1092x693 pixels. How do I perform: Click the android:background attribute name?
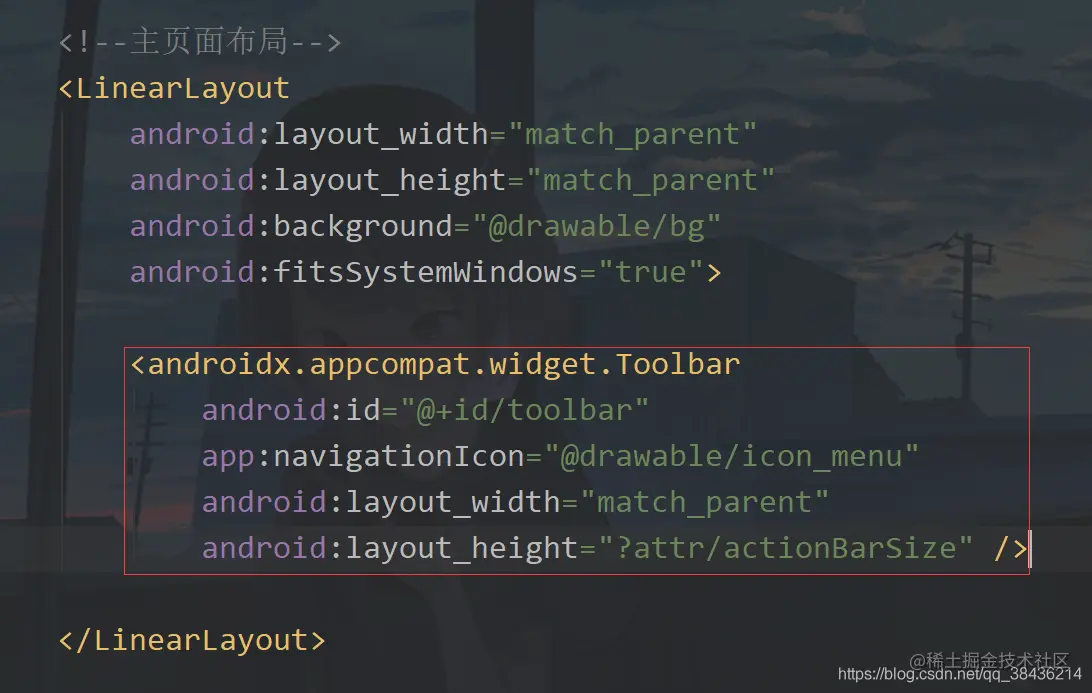coord(291,226)
